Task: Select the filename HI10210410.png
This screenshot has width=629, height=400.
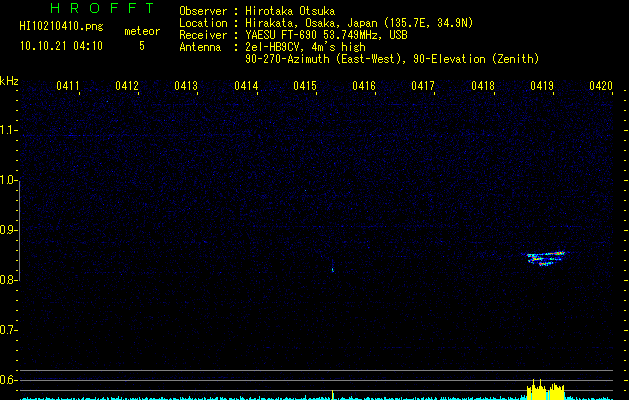Action: tap(61, 27)
